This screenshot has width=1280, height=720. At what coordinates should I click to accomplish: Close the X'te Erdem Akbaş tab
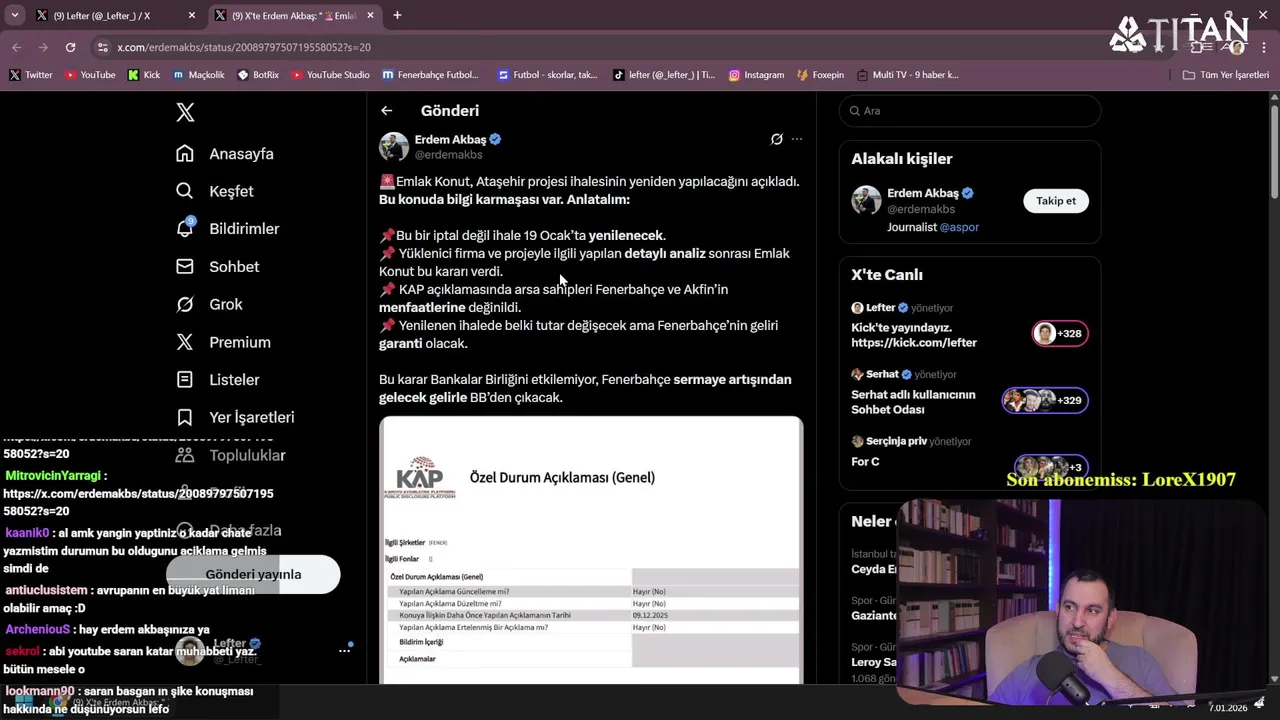370,15
